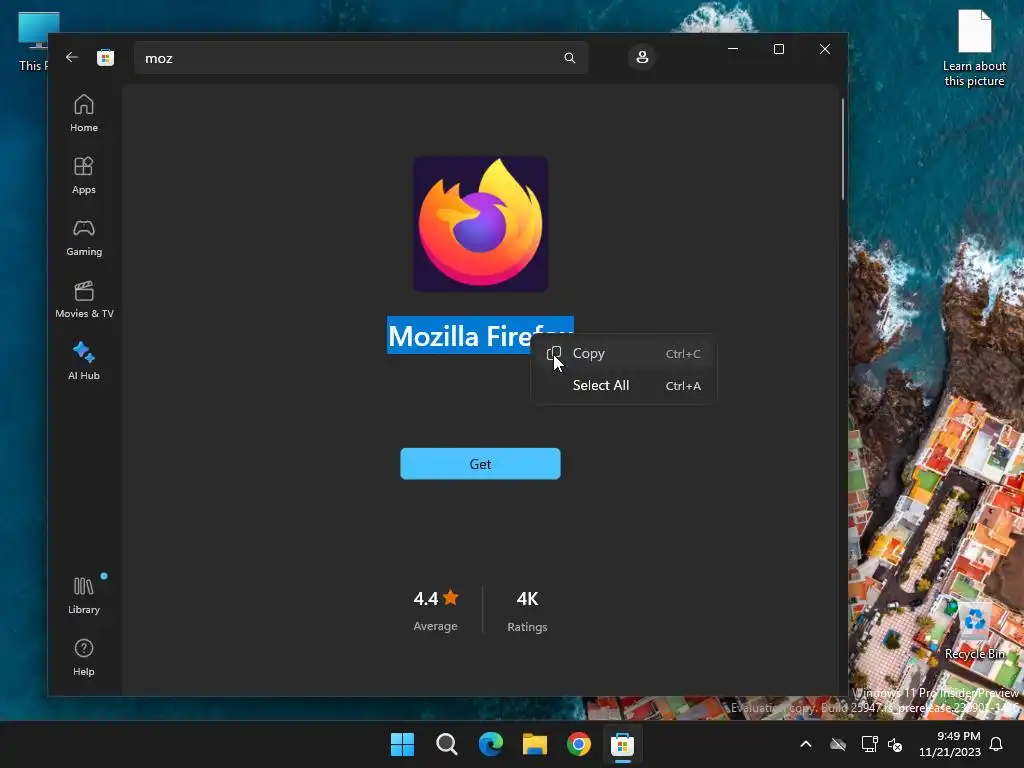Open File Explorer from taskbar
Image resolution: width=1024 pixels, height=768 pixels.
(535, 744)
